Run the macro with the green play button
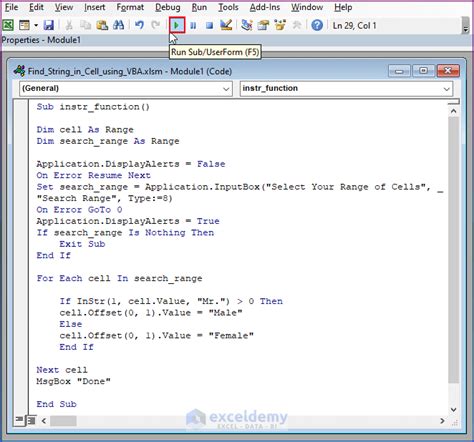Image resolution: width=474 pixels, height=442 pixels. click(177, 25)
